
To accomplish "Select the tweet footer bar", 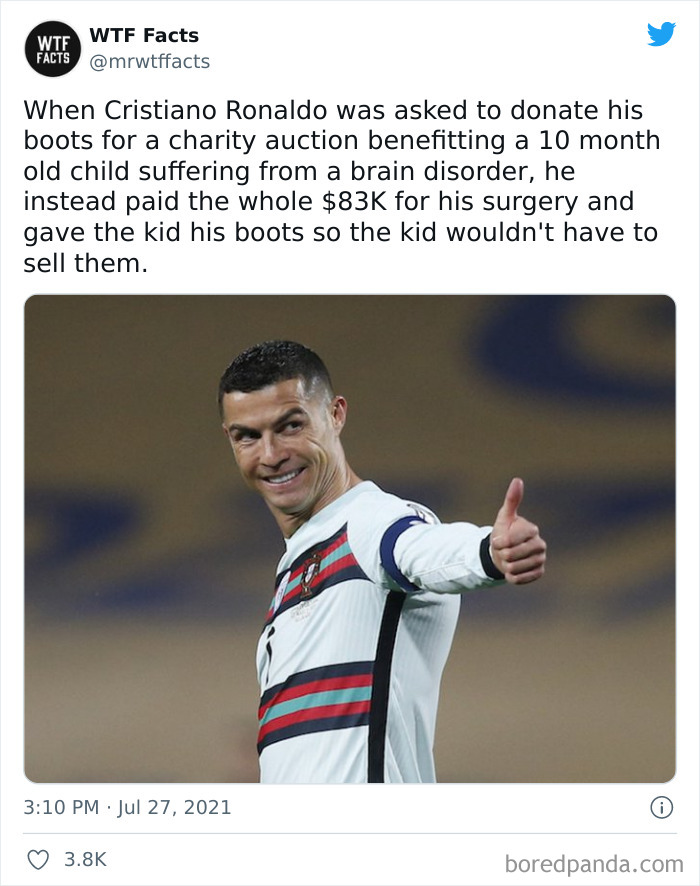I will tap(350, 857).
